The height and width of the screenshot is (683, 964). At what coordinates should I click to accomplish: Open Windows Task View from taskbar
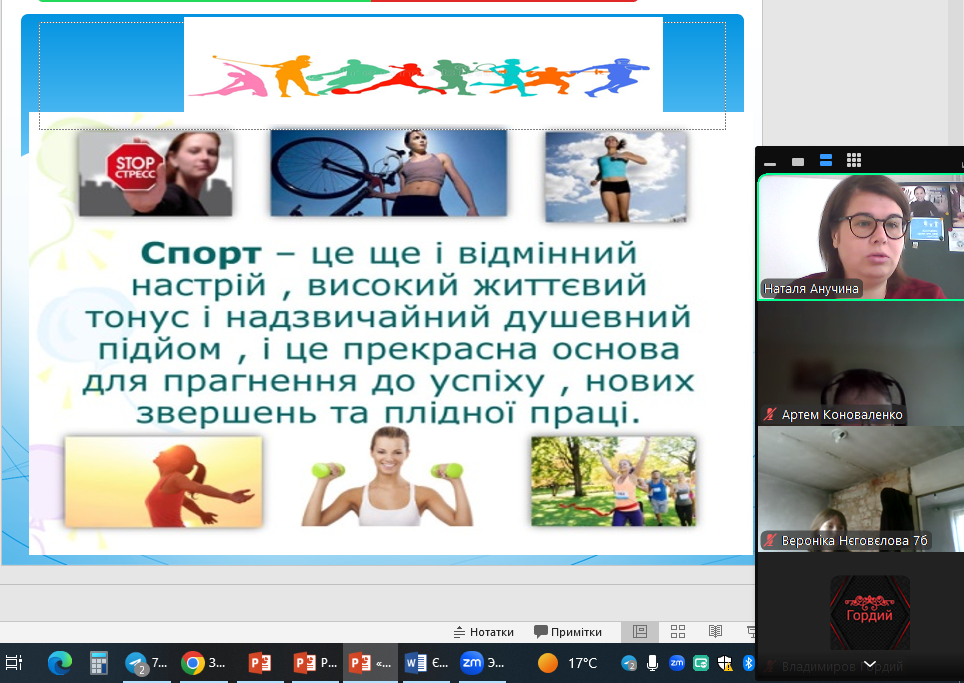pyautogui.click(x=14, y=663)
